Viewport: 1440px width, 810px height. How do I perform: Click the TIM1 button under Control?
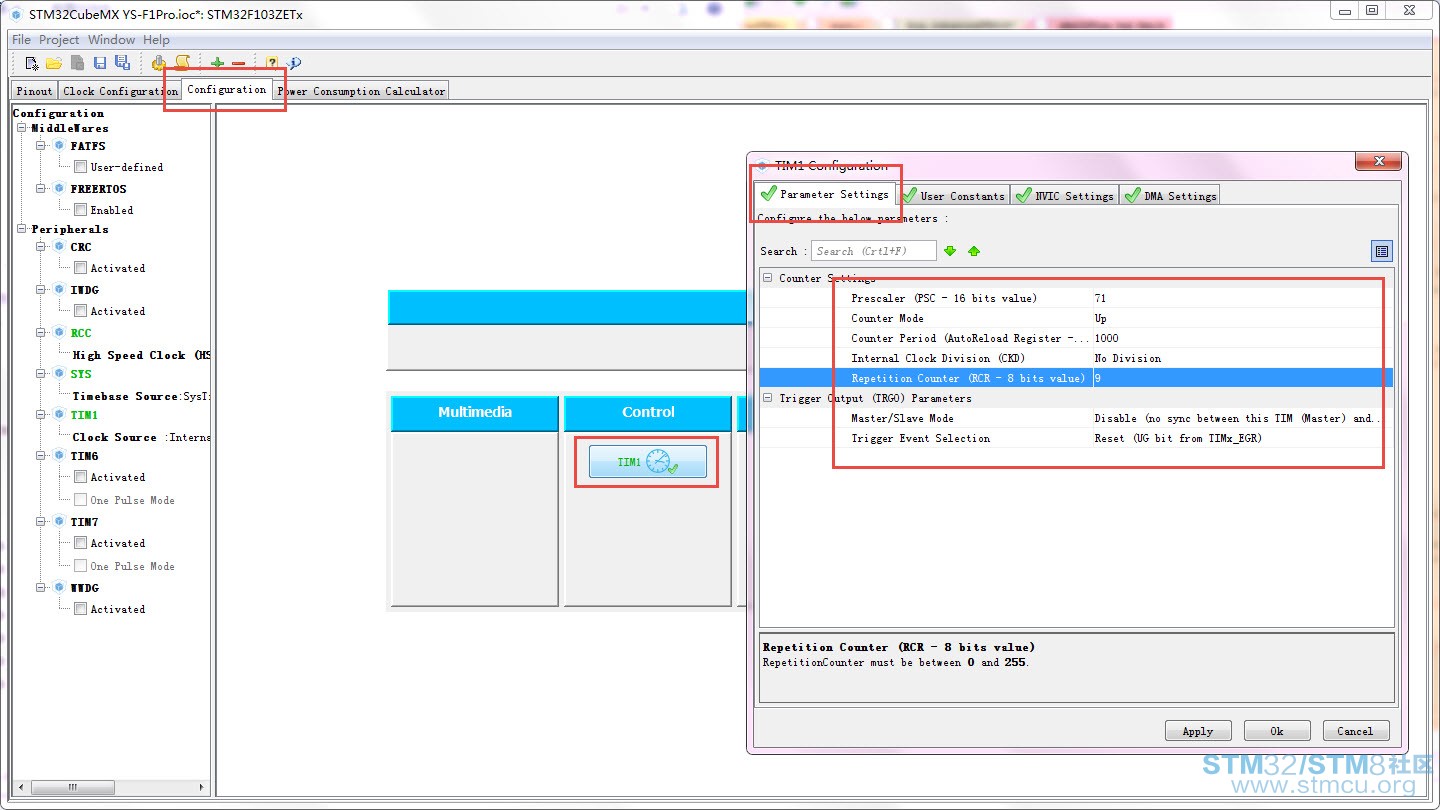click(647, 462)
